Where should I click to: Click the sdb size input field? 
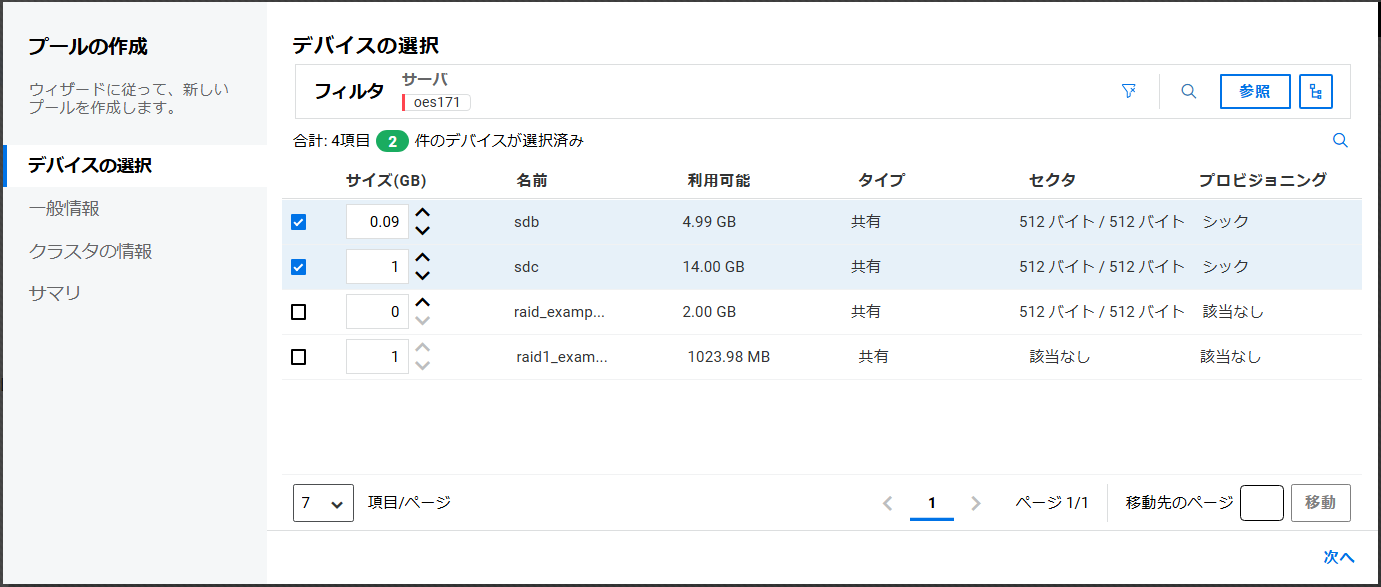377,222
